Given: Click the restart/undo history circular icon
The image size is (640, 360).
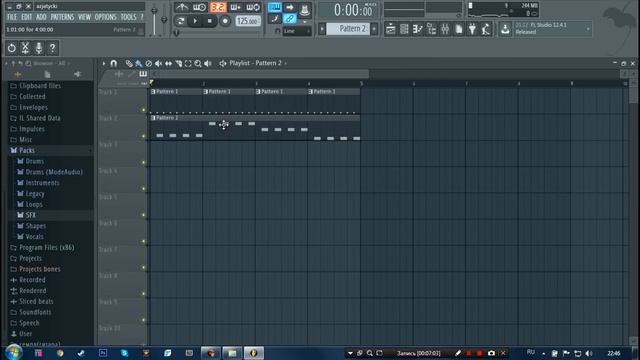Looking at the screenshot, I should point(11,48).
